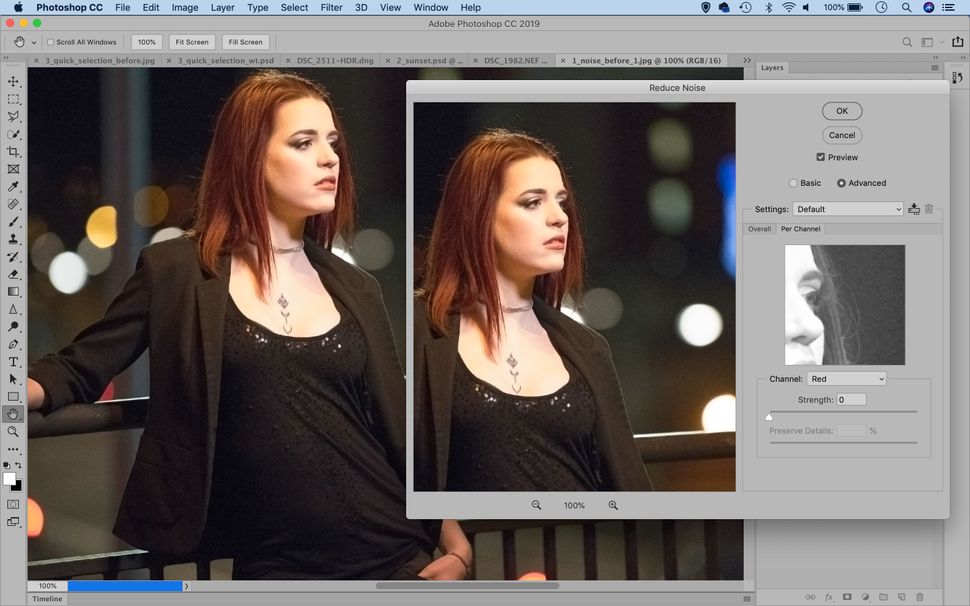
Task: Uncheck the Preview checkbox
Action: 820,157
